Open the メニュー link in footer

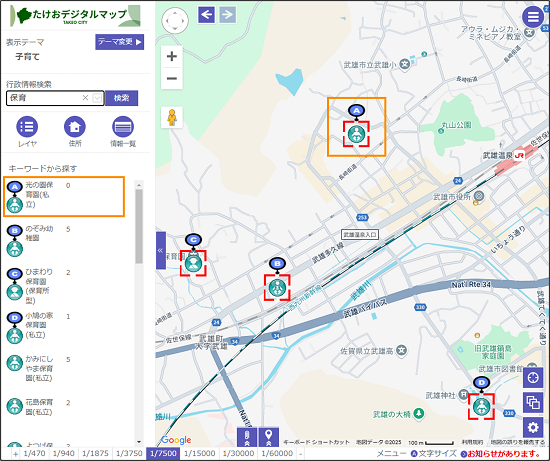pyautogui.click(x=391, y=454)
